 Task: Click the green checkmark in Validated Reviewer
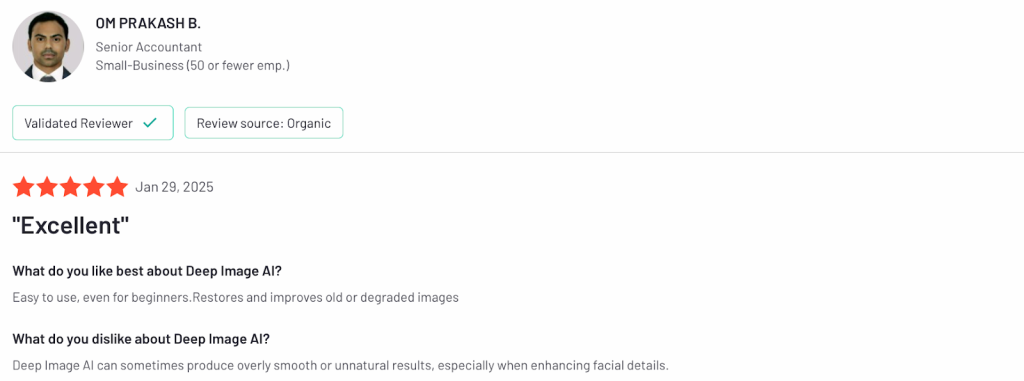[x=150, y=123]
